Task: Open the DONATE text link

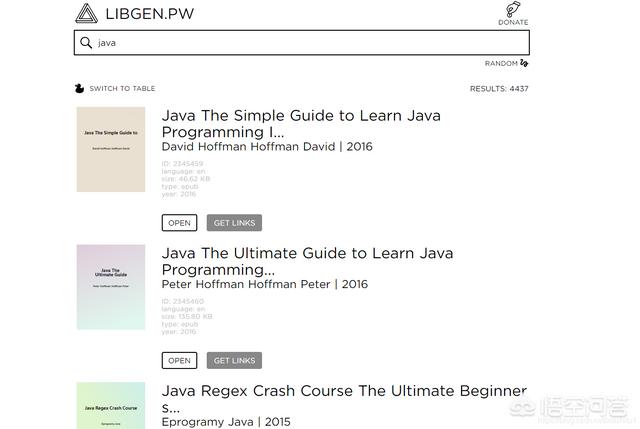Action: 513,22
